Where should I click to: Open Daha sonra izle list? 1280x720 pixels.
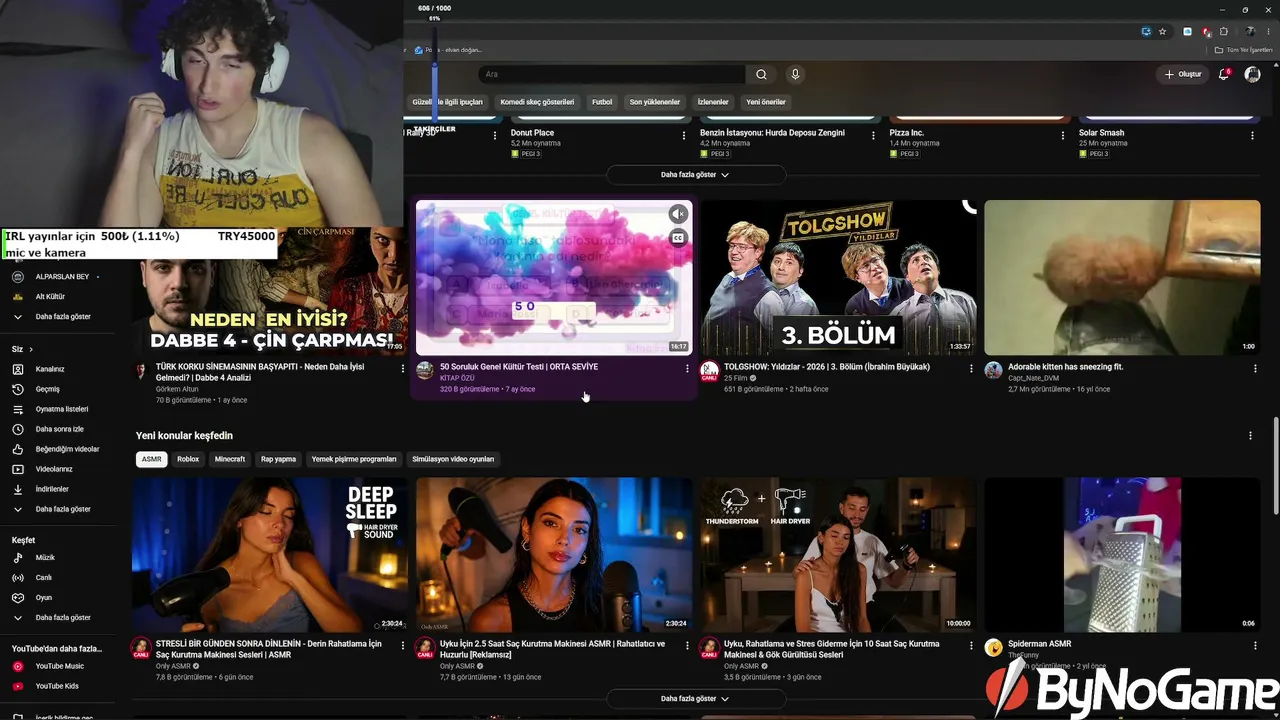pos(60,429)
